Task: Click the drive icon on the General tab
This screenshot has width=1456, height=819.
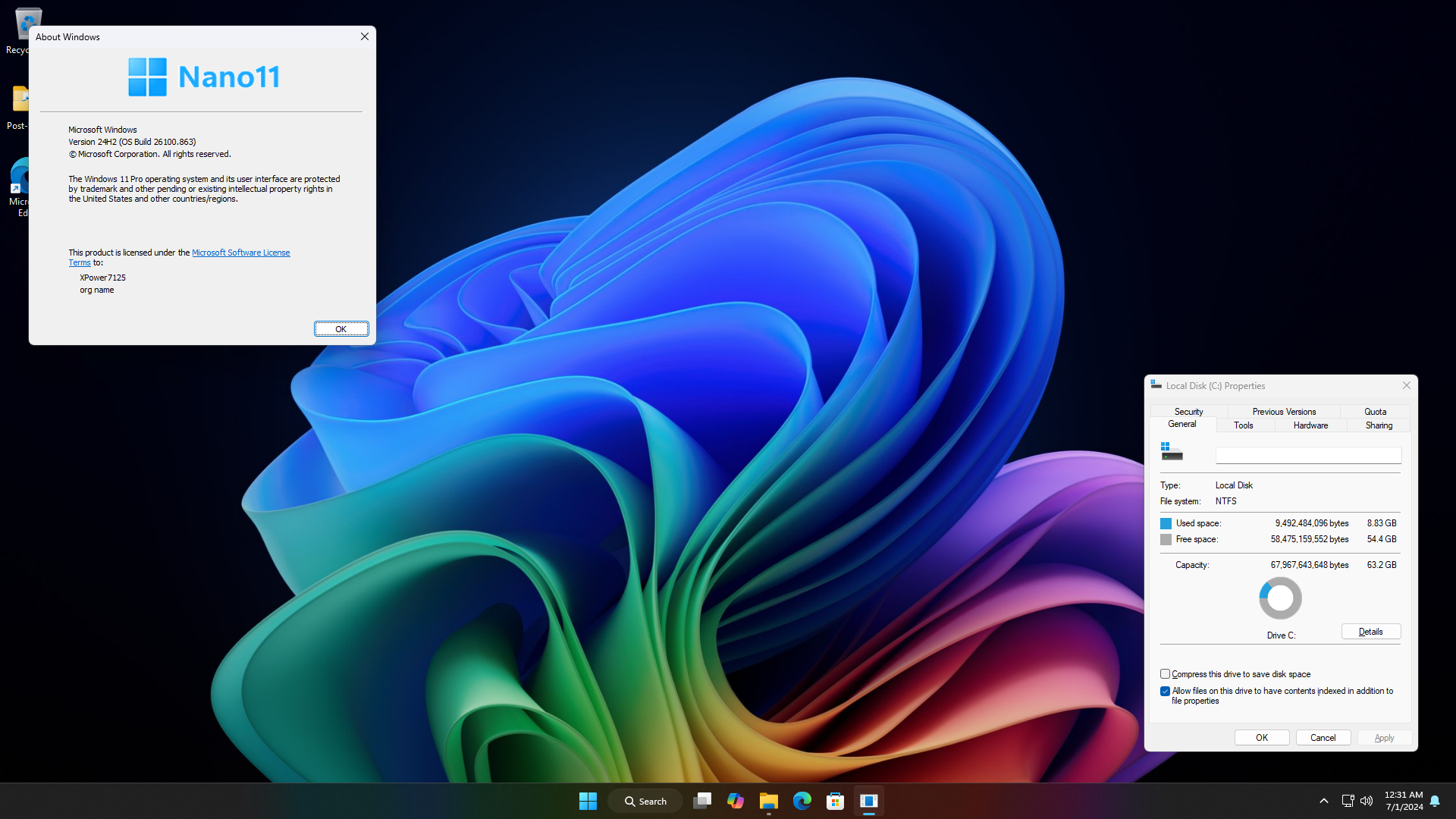Action: 1171,450
